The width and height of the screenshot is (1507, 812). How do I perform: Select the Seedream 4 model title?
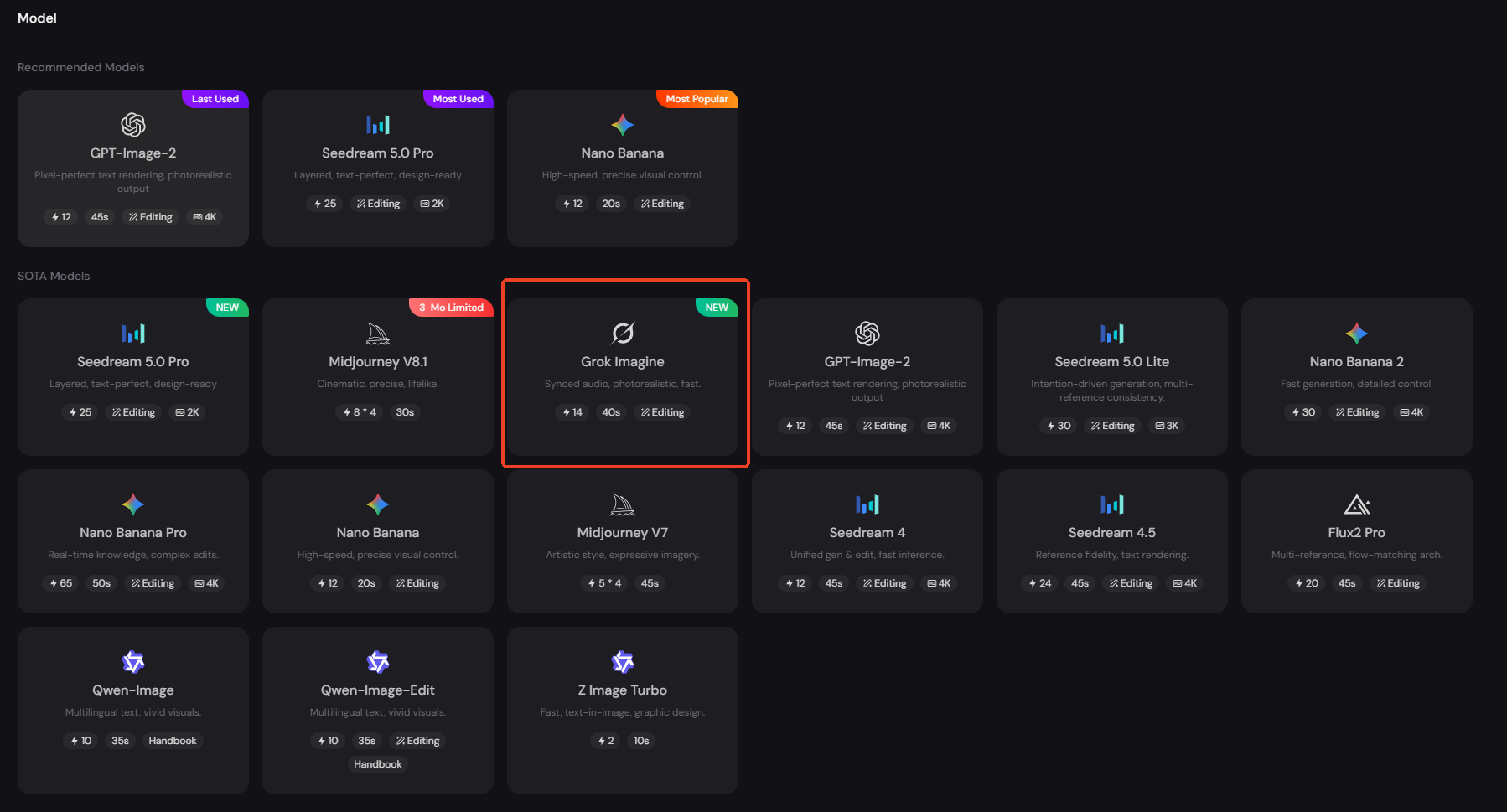(x=867, y=533)
